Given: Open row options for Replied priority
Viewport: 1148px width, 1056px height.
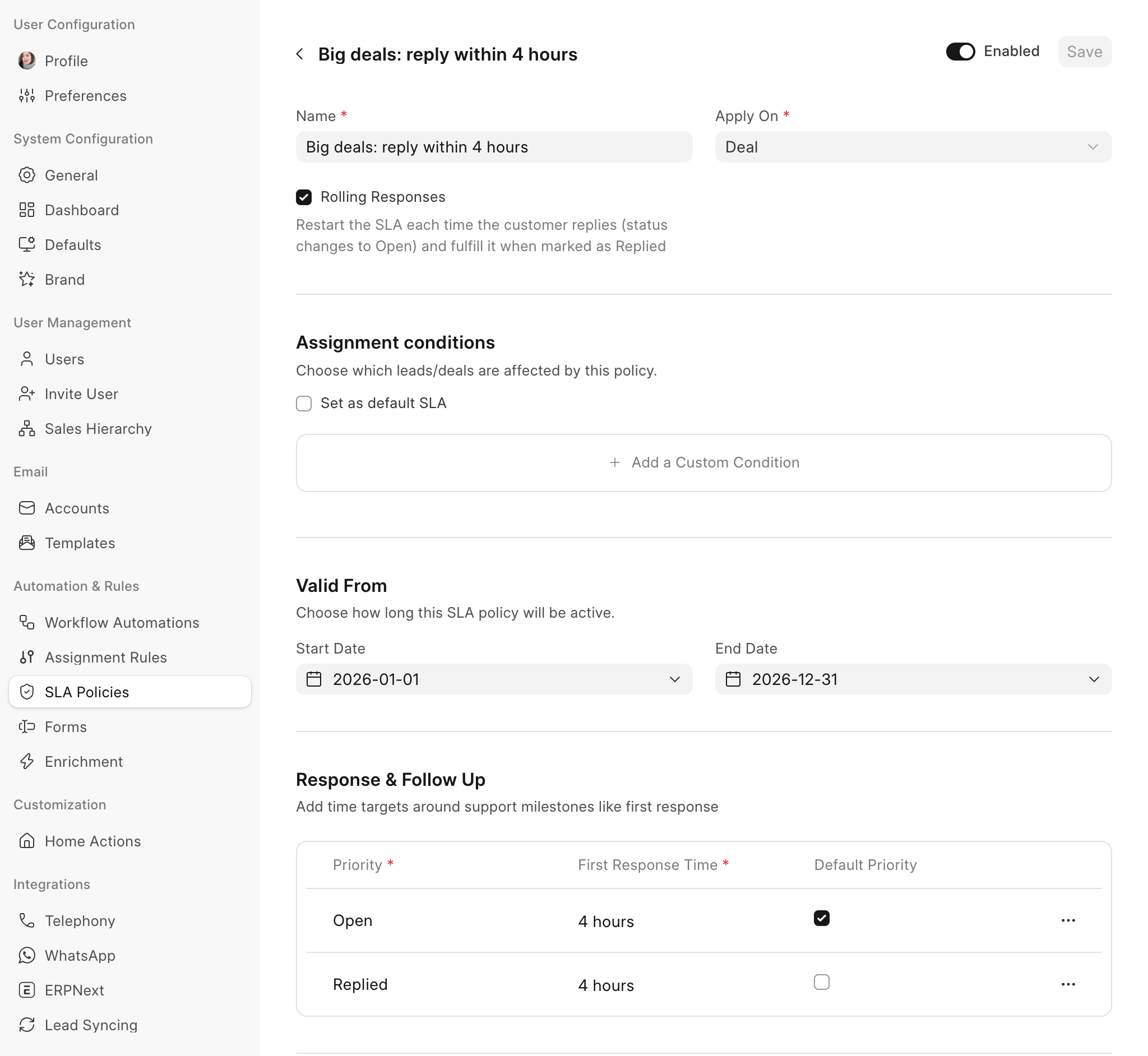Looking at the screenshot, I should tap(1068, 985).
